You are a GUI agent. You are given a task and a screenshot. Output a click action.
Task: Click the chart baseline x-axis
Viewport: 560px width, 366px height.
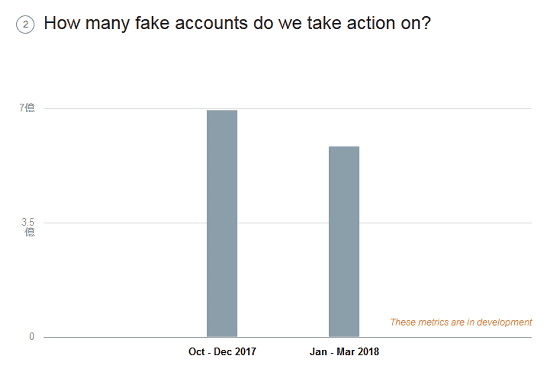(288, 337)
